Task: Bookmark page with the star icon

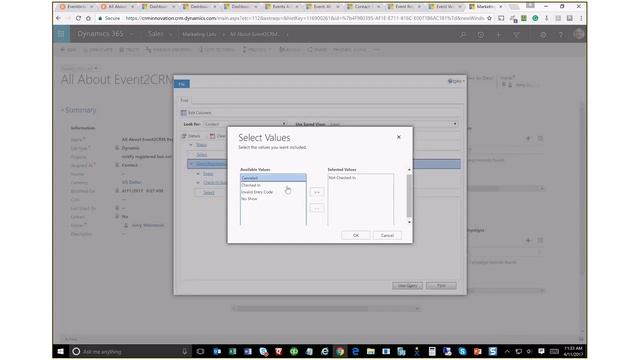Action: click(489, 18)
